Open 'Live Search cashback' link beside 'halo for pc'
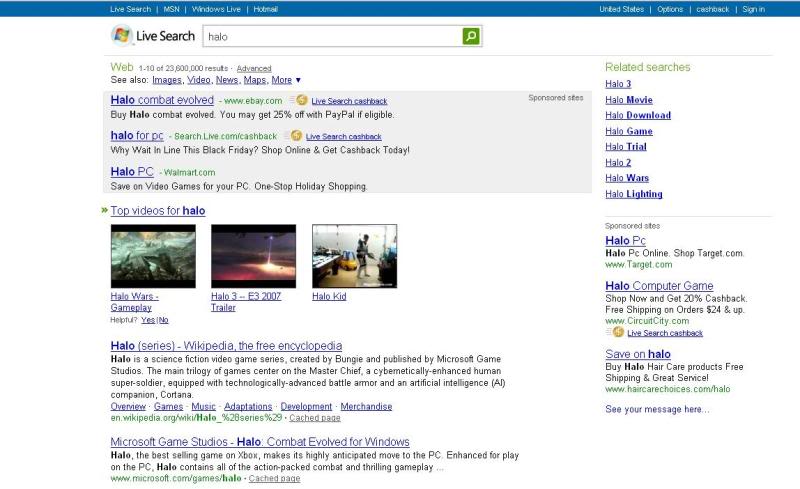Screen dimensions: 800x489 click(x=343, y=137)
